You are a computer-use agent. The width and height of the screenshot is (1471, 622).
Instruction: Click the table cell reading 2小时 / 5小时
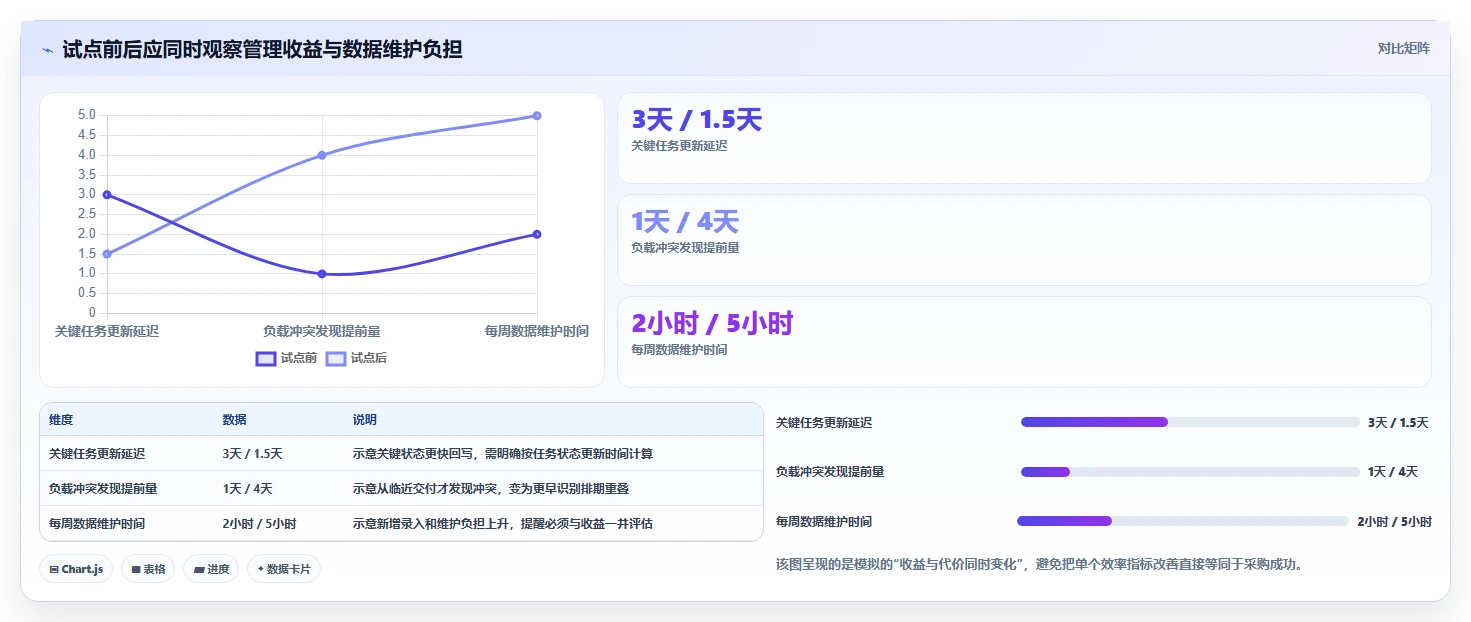coord(259,524)
